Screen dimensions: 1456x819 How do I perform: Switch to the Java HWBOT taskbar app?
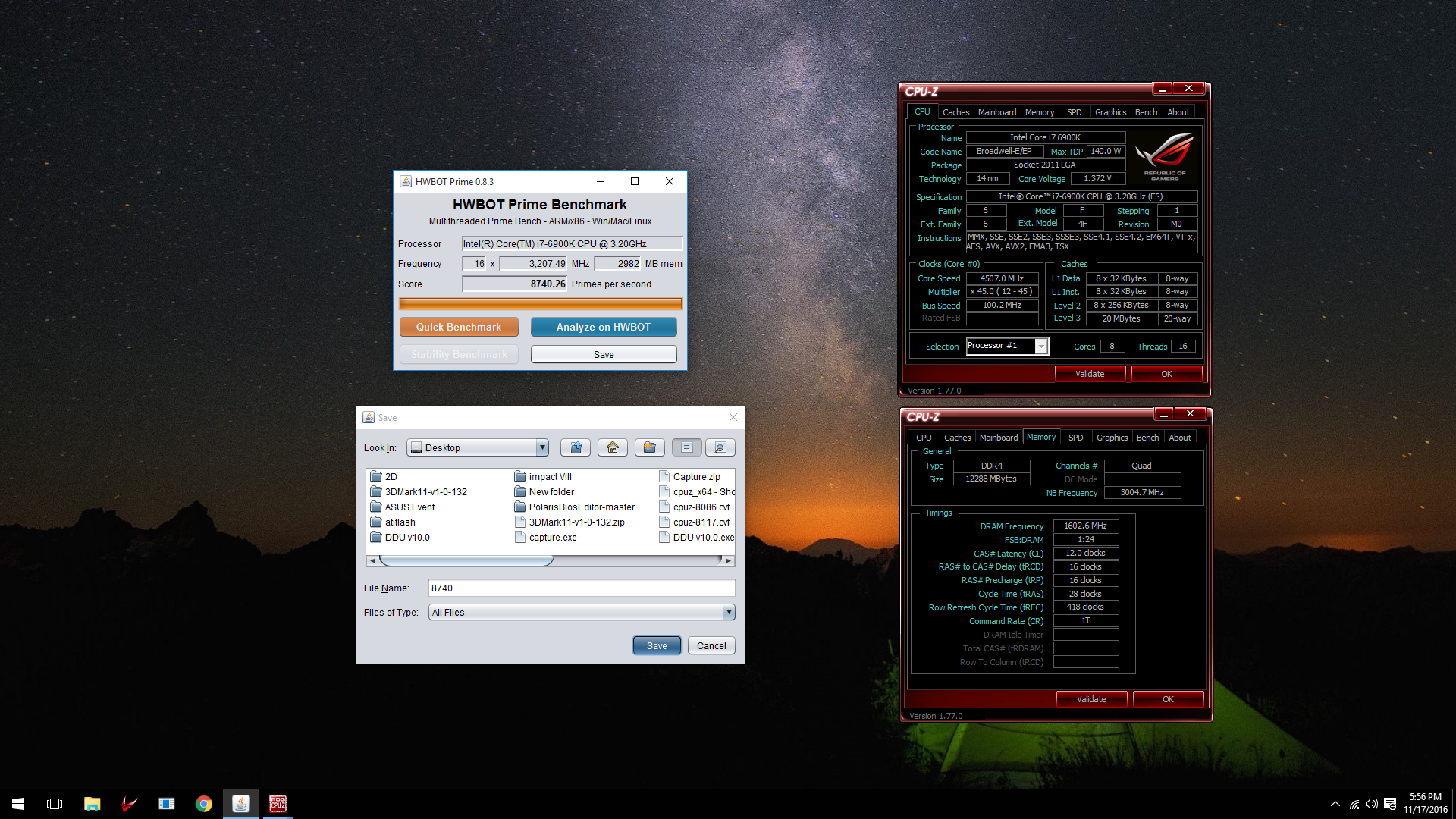(x=240, y=804)
